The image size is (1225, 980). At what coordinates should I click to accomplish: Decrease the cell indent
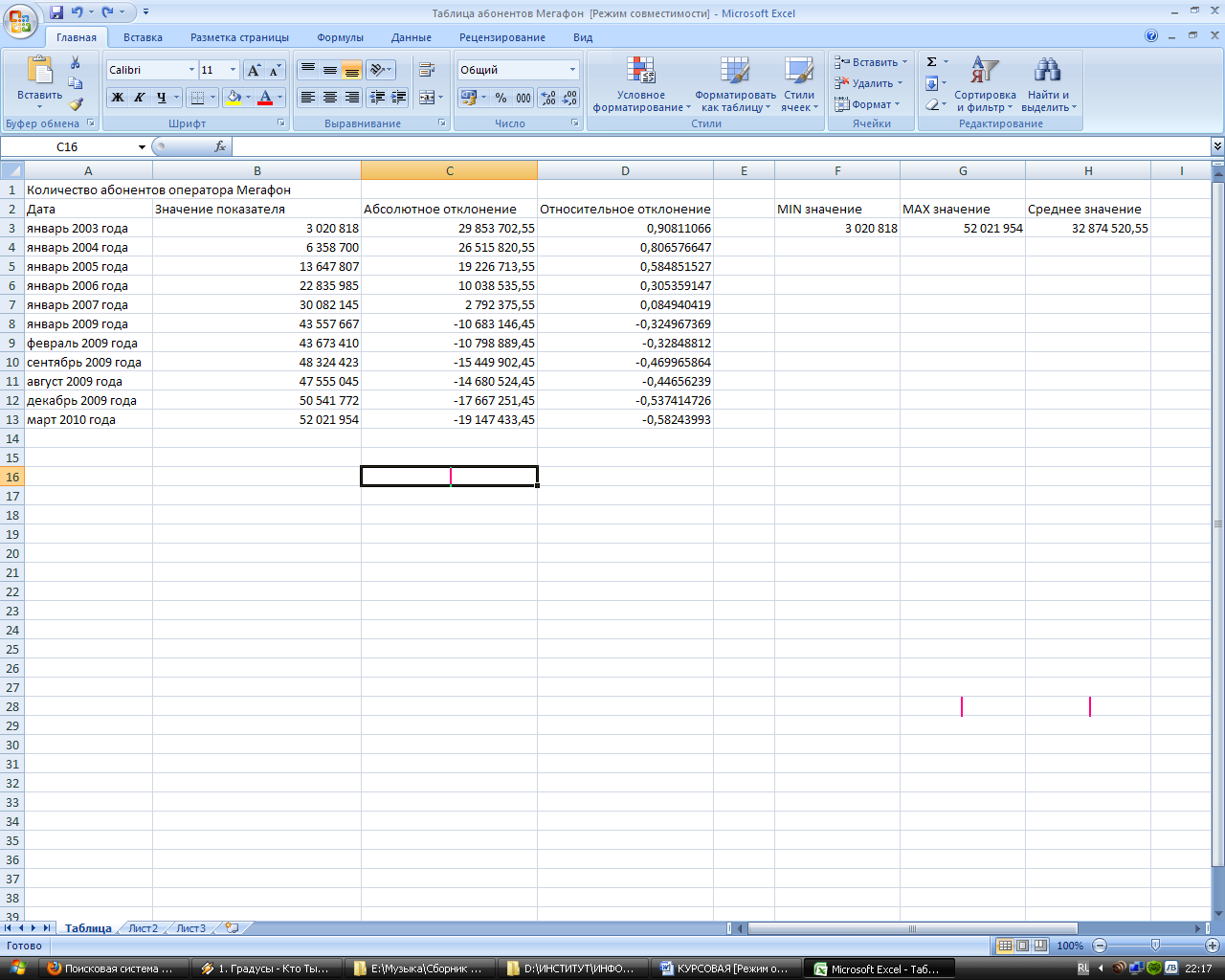tap(377, 98)
